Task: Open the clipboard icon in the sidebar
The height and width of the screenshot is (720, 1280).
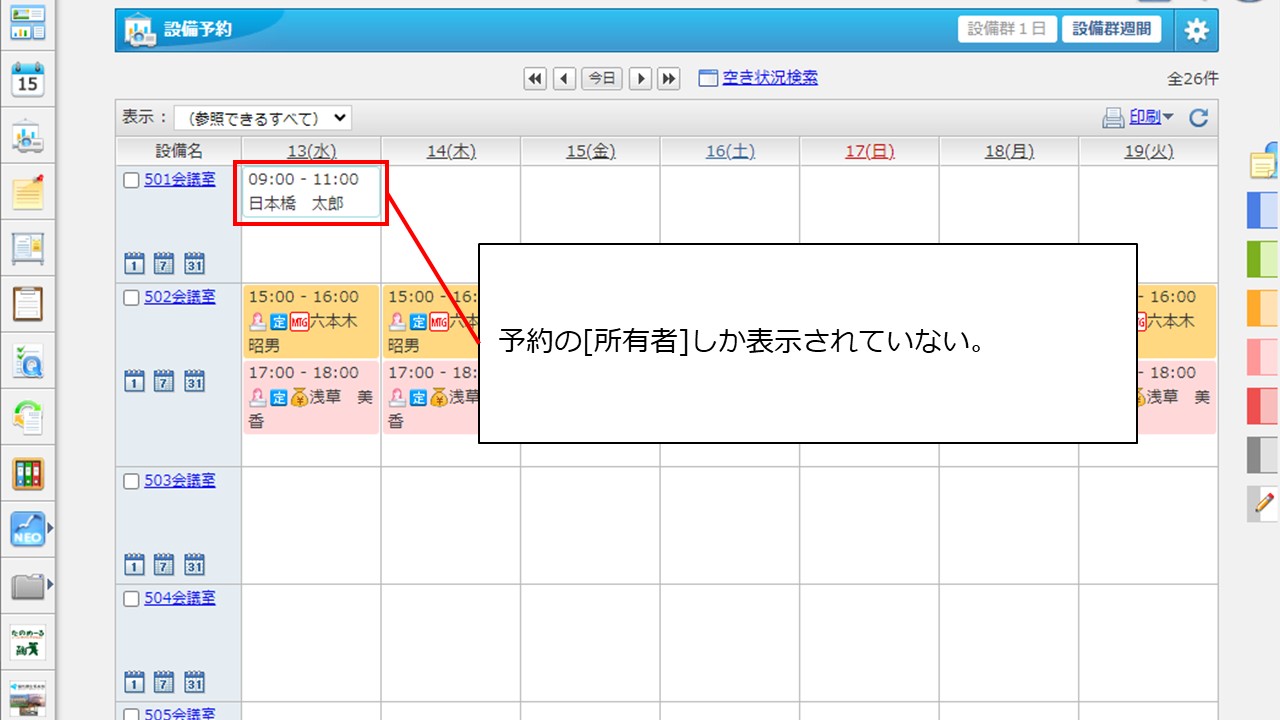Action: click(28, 303)
